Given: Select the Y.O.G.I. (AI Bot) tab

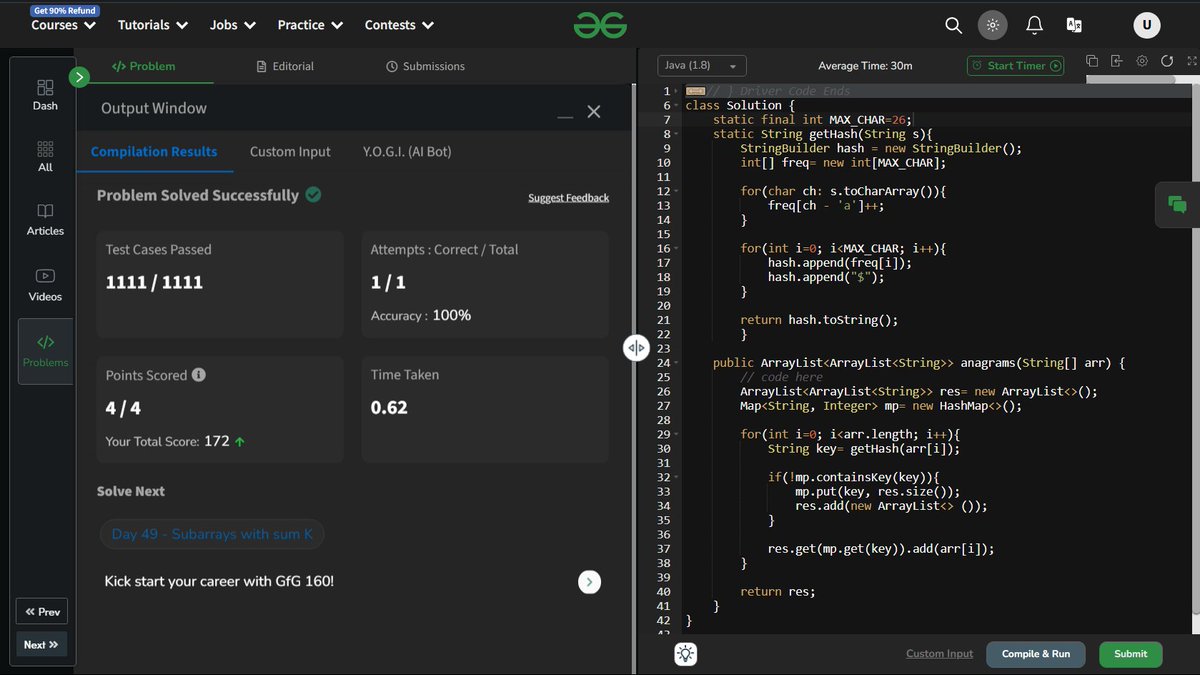Looking at the screenshot, I should (407, 152).
